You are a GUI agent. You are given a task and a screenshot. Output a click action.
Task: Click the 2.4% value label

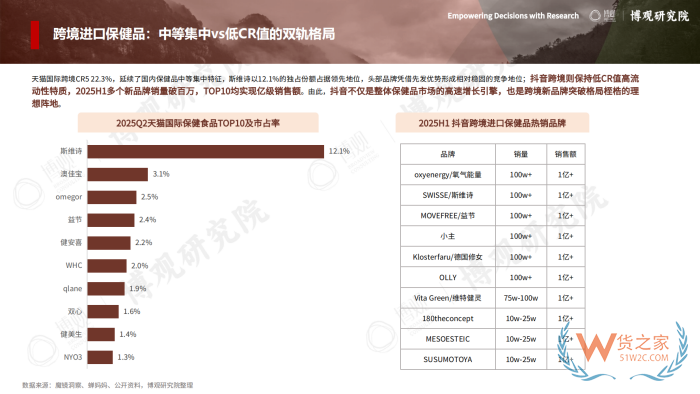click(x=148, y=220)
